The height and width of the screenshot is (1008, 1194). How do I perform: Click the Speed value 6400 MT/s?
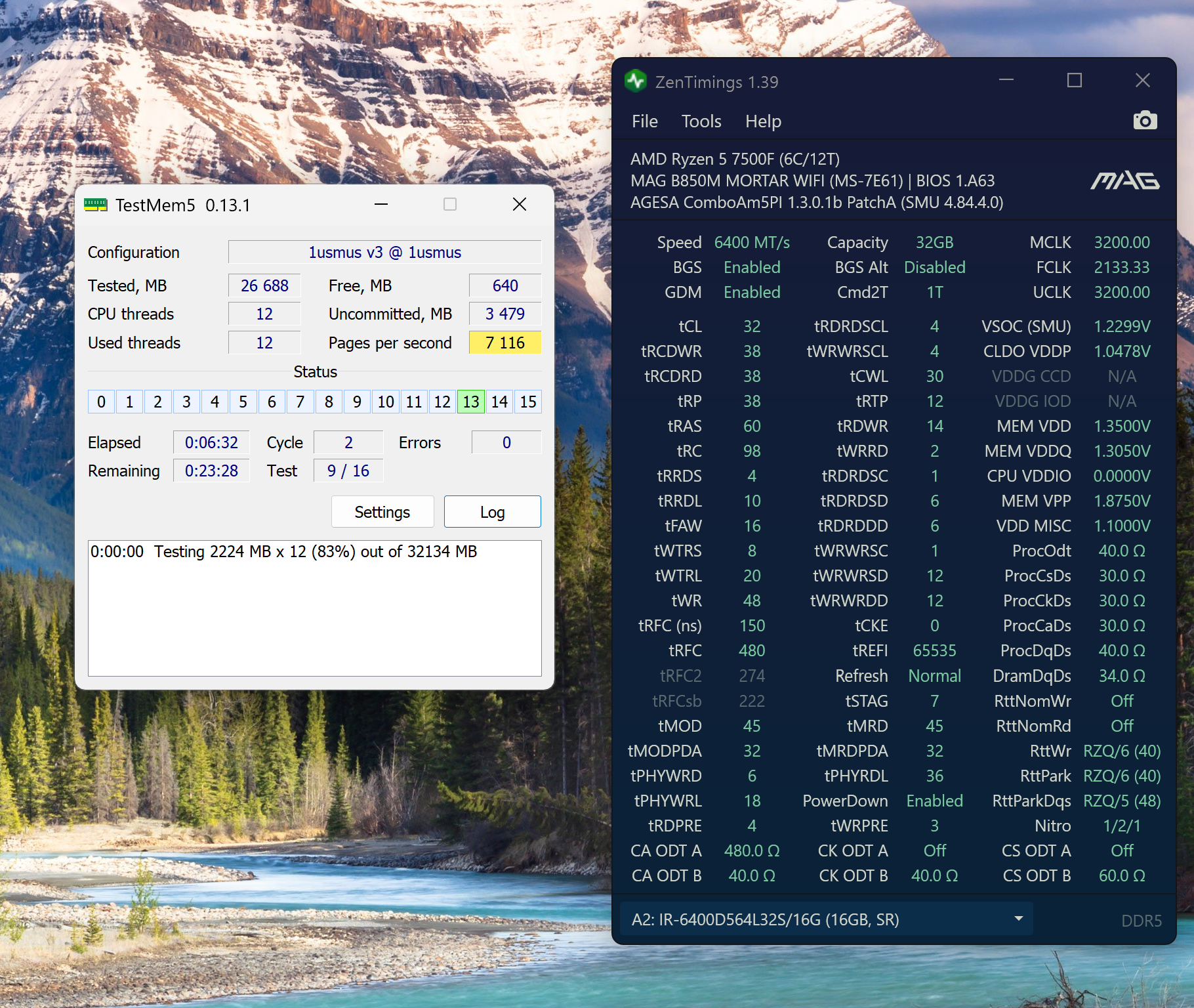click(x=752, y=242)
